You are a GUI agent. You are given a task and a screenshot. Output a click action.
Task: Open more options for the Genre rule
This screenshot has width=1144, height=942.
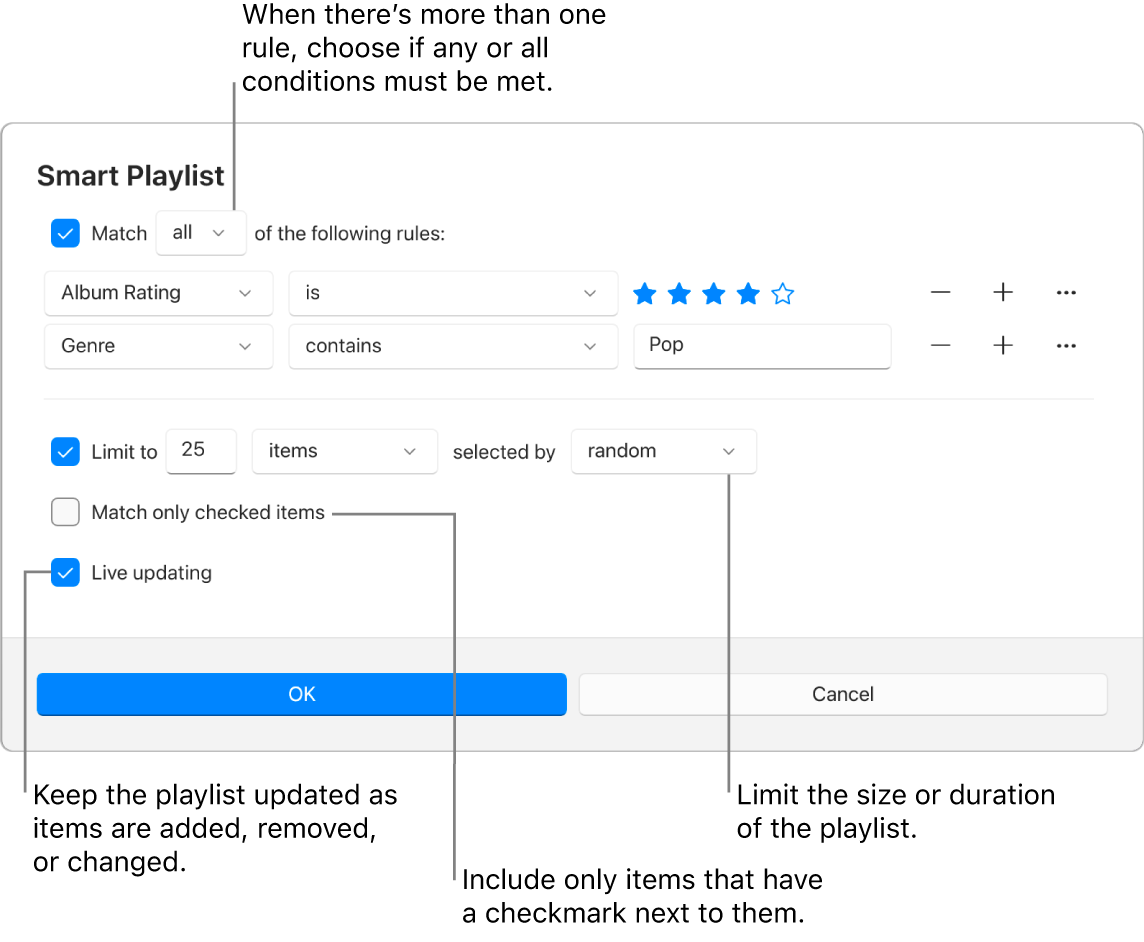(1066, 346)
